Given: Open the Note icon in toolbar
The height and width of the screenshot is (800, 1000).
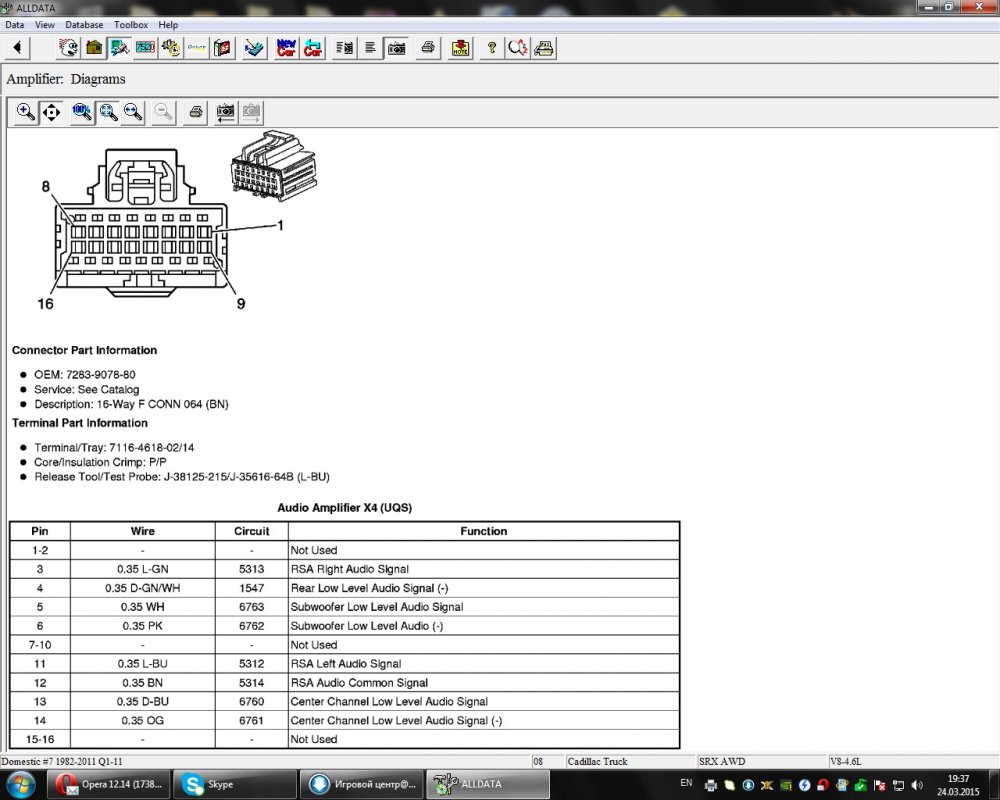Looking at the screenshot, I should 461,47.
